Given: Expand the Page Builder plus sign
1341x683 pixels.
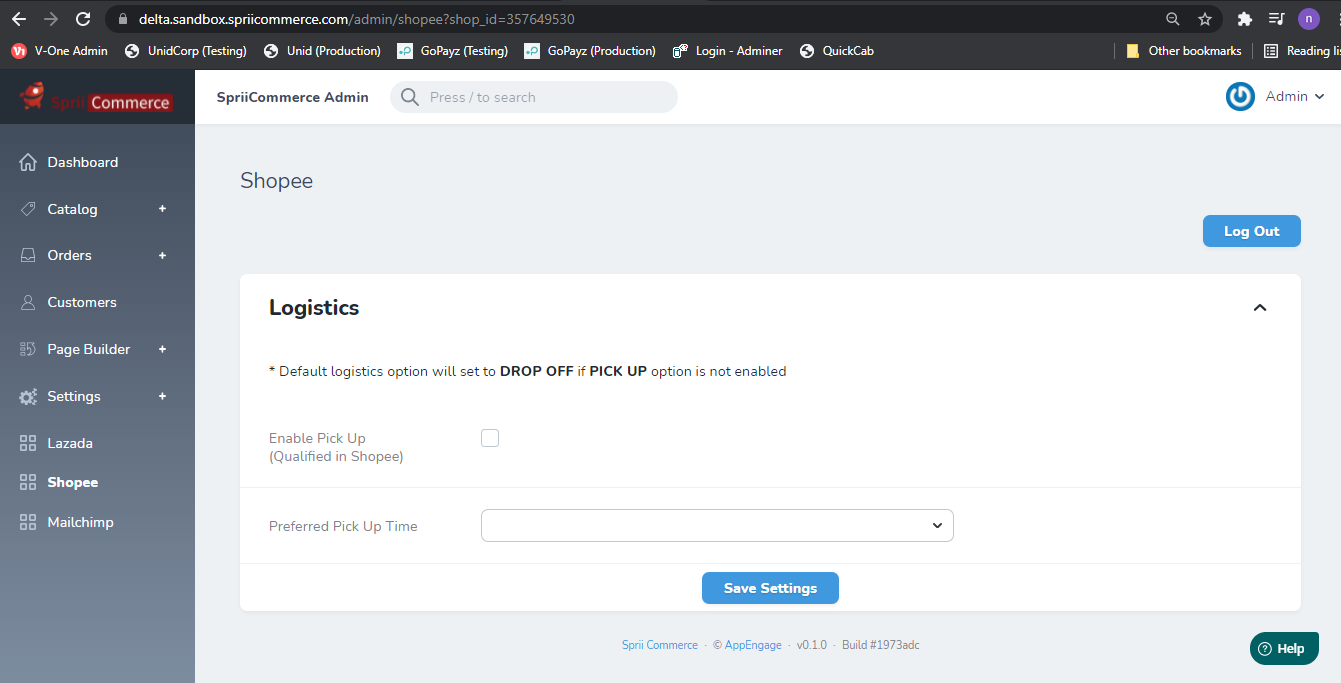Looking at the screenshot, I should click(x=162, y=349).
